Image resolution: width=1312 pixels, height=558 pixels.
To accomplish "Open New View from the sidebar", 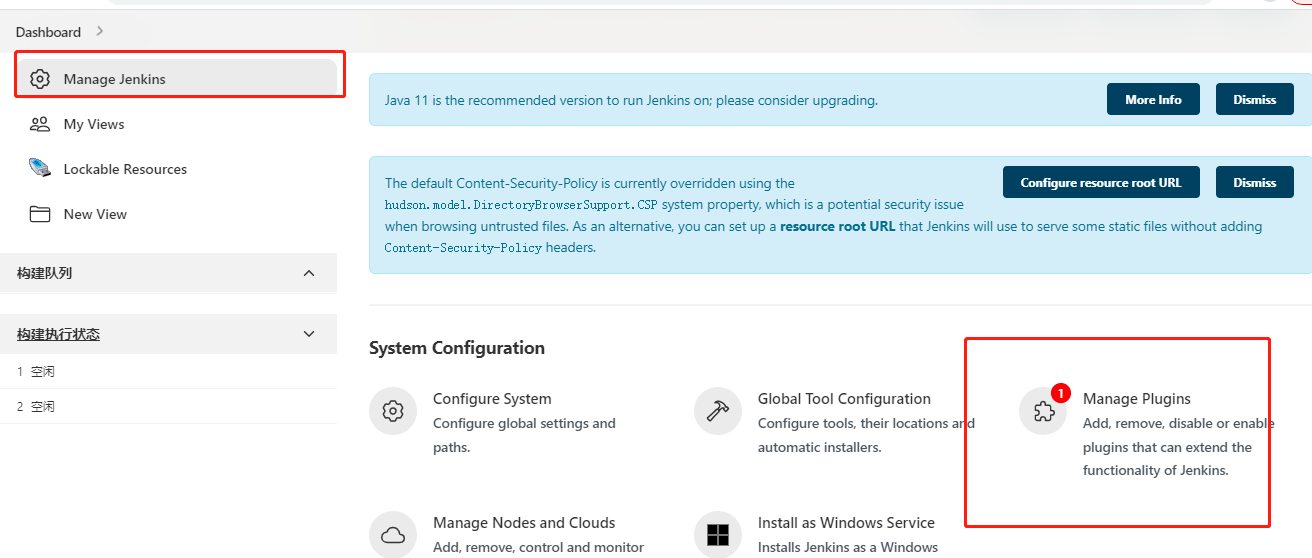I will click(x=95, y=214).
